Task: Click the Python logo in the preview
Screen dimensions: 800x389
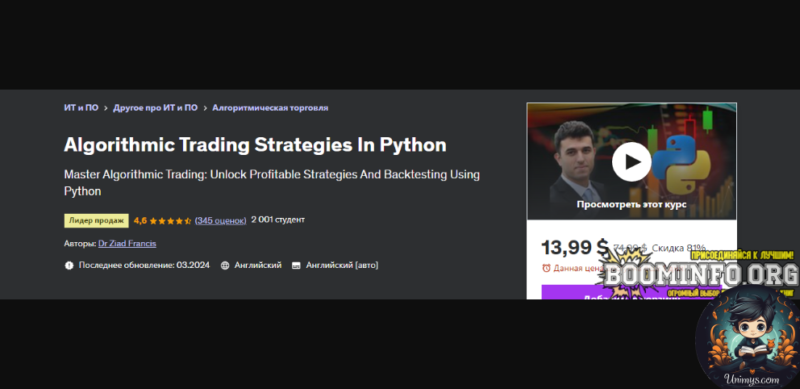Action: coord(681,164)
